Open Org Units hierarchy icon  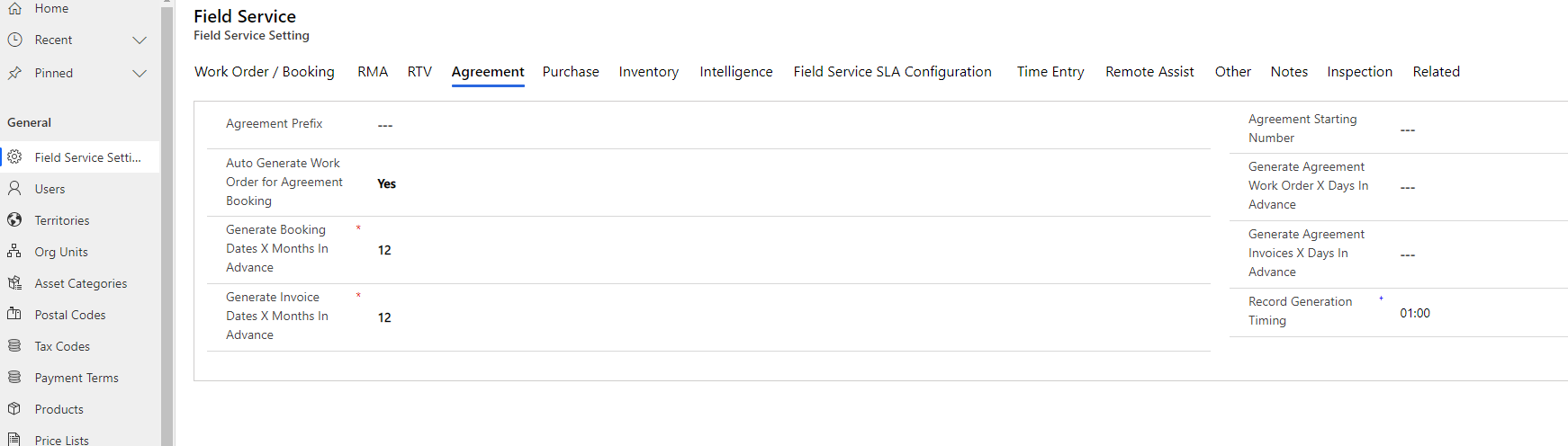point(14,252)
